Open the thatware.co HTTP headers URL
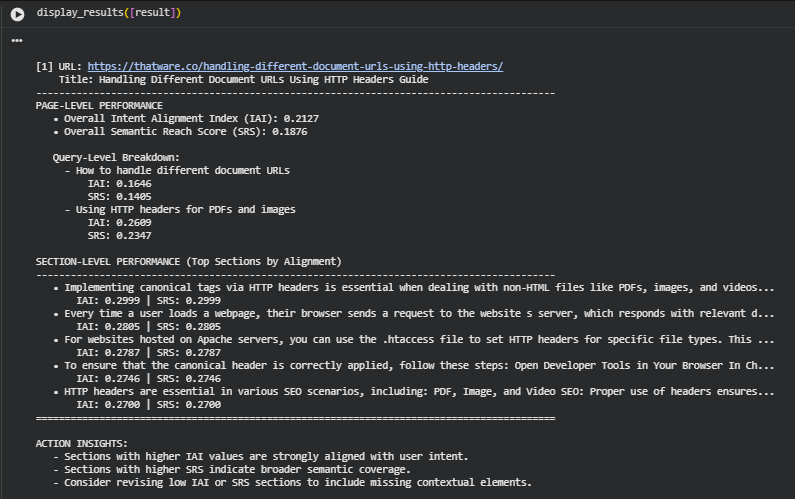Viewport: 795px width, 499px height. tap(295, 67)
